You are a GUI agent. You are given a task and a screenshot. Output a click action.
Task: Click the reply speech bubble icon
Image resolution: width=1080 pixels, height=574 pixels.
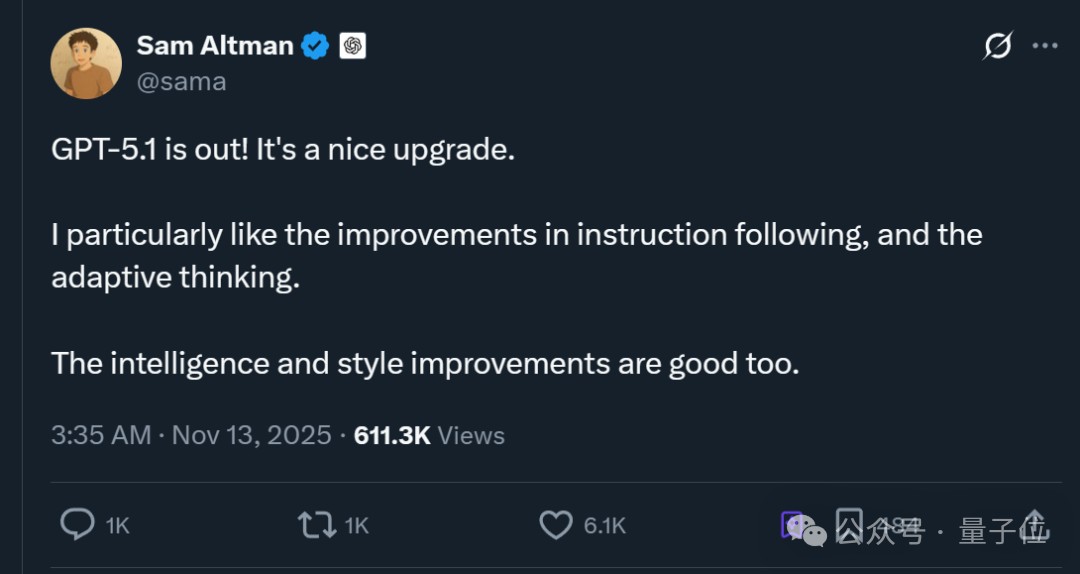click(x=77, y=524)
